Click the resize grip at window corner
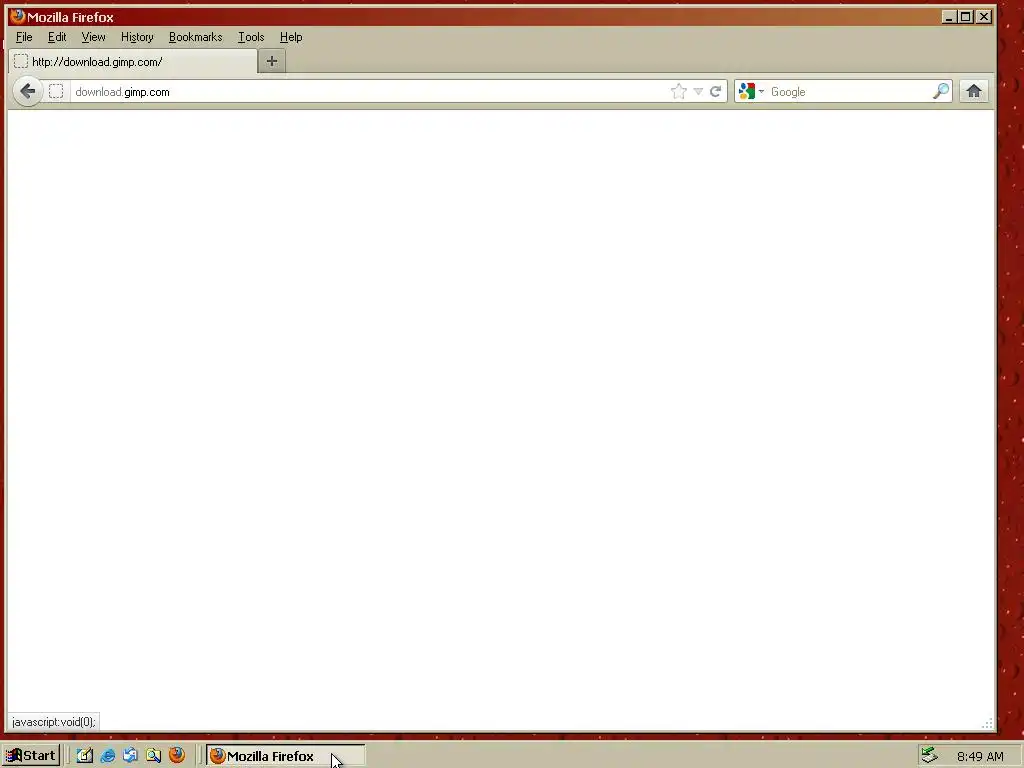 [987, 723]
